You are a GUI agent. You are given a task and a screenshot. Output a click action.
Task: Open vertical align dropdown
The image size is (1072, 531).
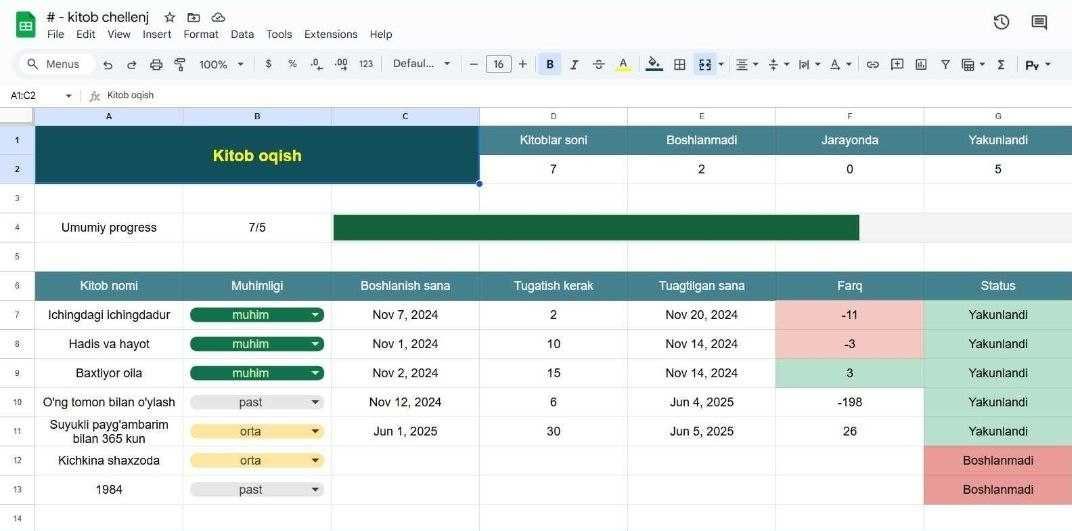coord(779,64)
